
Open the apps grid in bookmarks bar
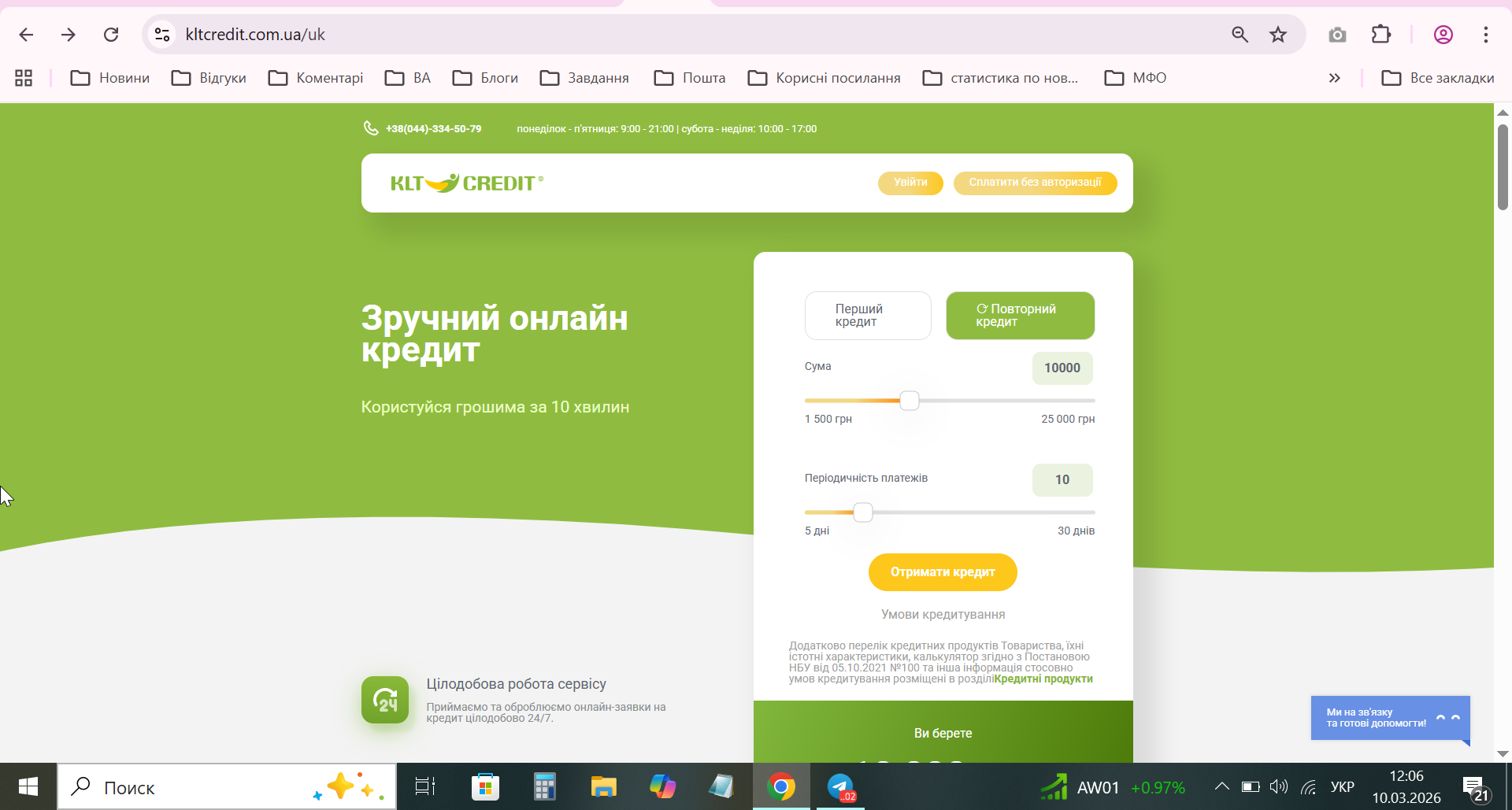[24, 78]
